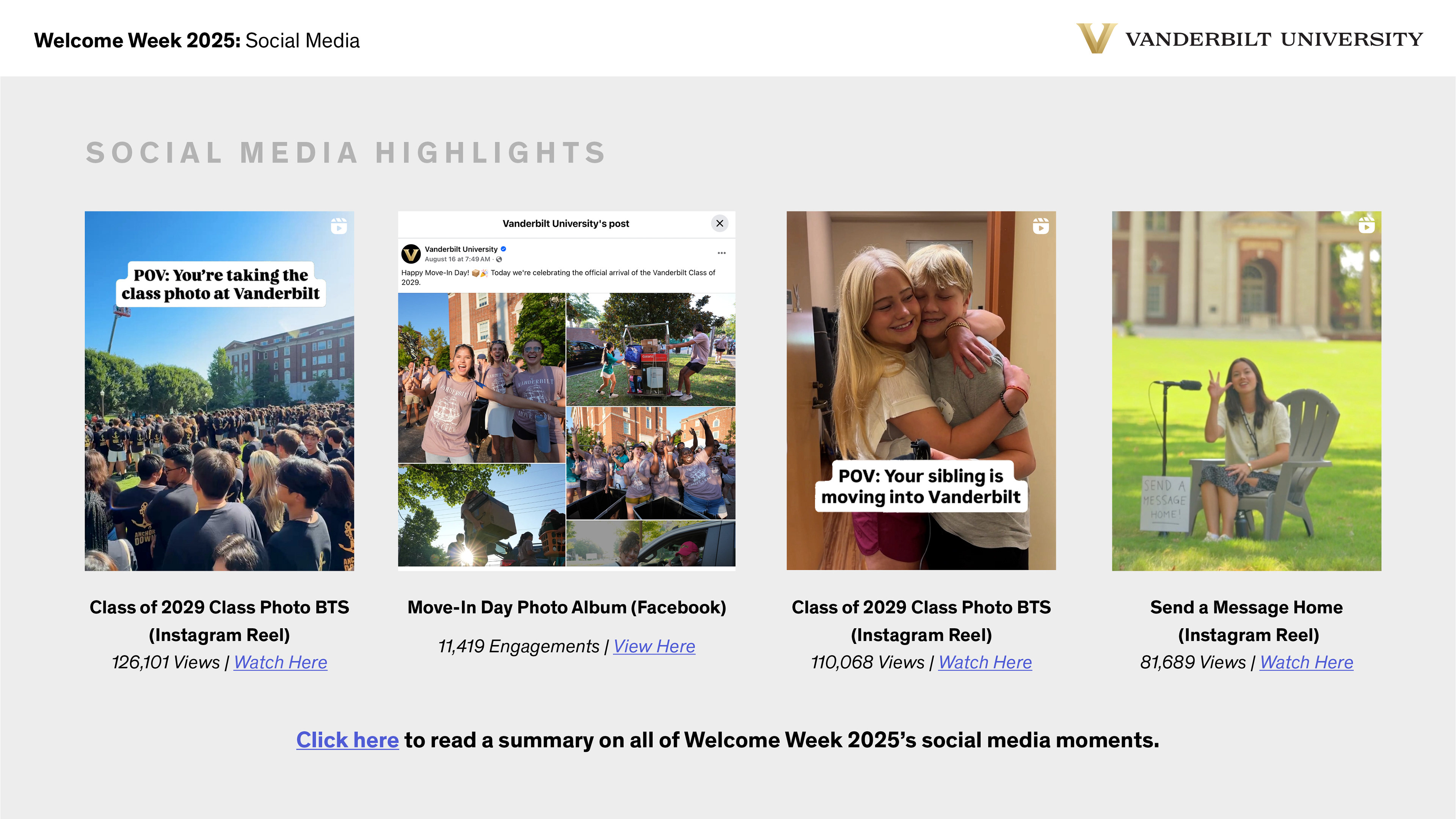The image size is (1456, 819).
Task: Click the moving cart photo in album
Action: (651, 349)
